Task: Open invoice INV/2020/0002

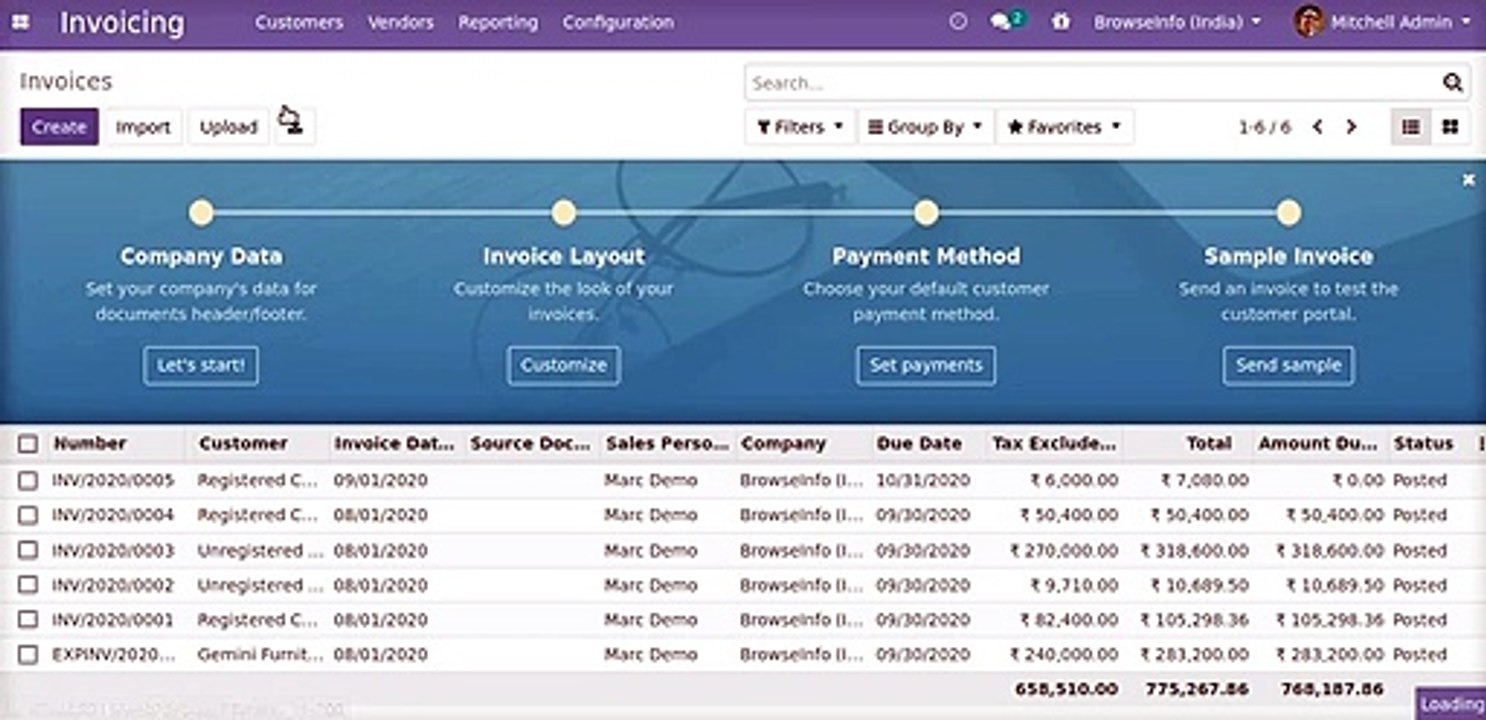Action: tap(113, 585)
